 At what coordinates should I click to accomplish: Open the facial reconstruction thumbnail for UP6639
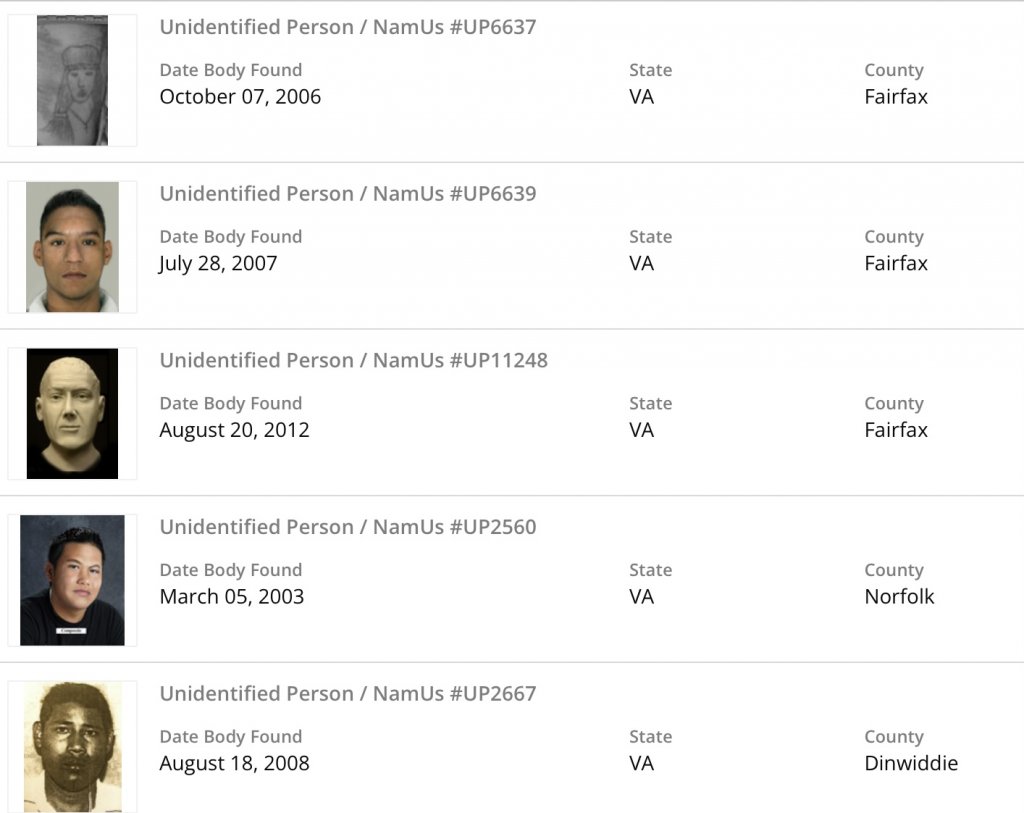click(72, 247)
